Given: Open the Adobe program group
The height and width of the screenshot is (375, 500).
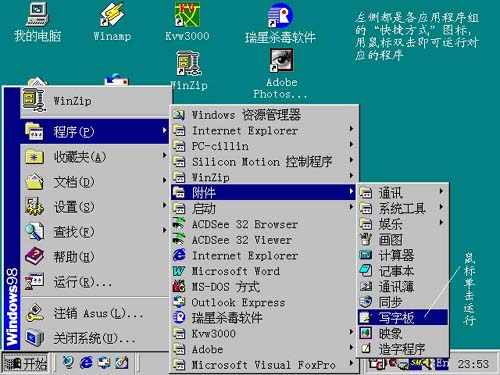Looking at the screenshot, I should tap(264, 349).
